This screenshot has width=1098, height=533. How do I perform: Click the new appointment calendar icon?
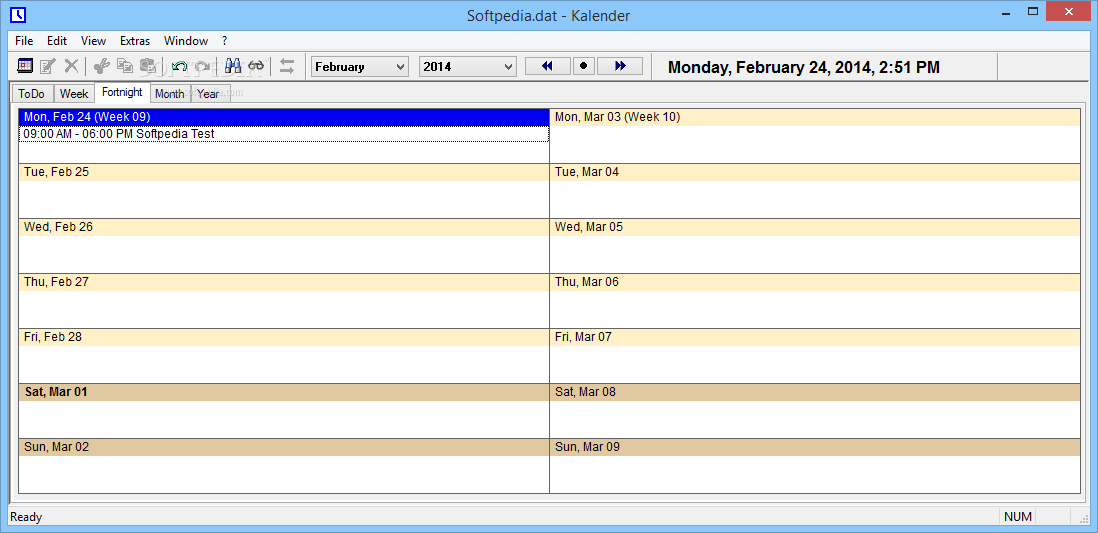click(x=25, y=66)
